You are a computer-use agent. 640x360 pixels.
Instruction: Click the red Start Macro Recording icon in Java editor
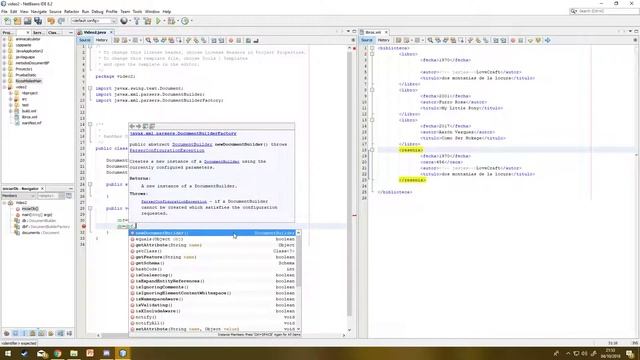click(x=231, y=40)
